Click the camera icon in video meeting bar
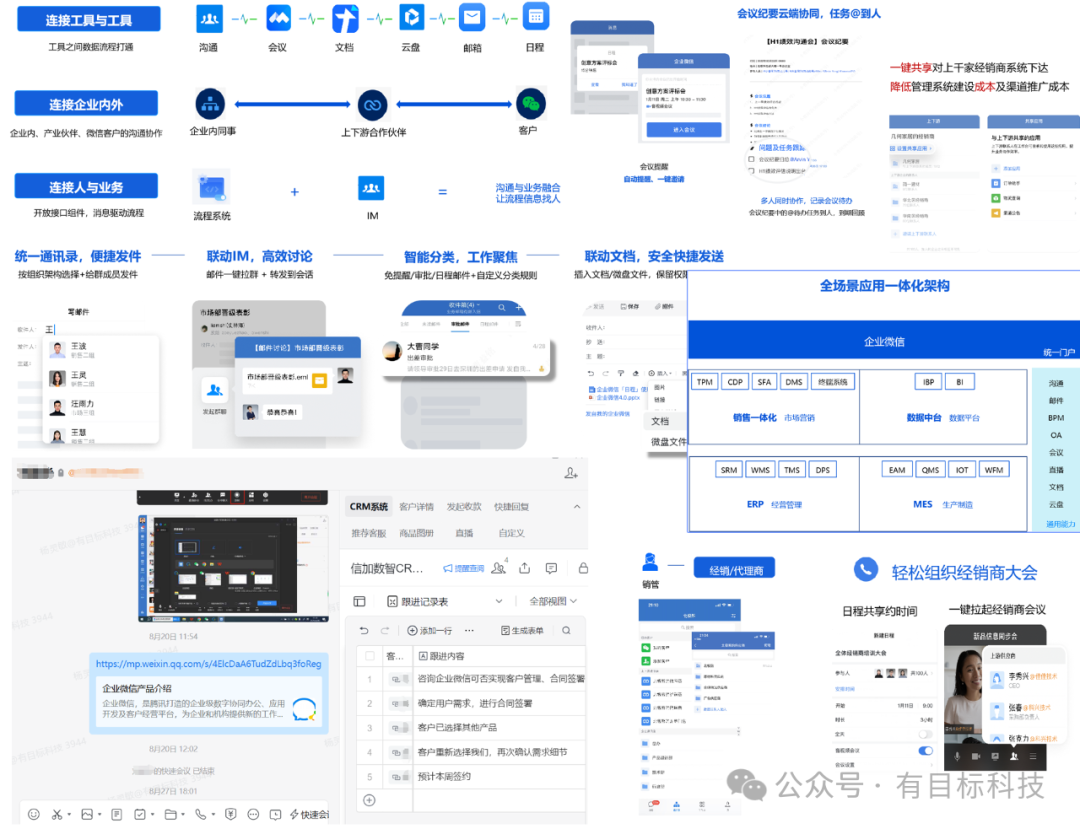The image size is (1080, 829). tap(976, 756)
